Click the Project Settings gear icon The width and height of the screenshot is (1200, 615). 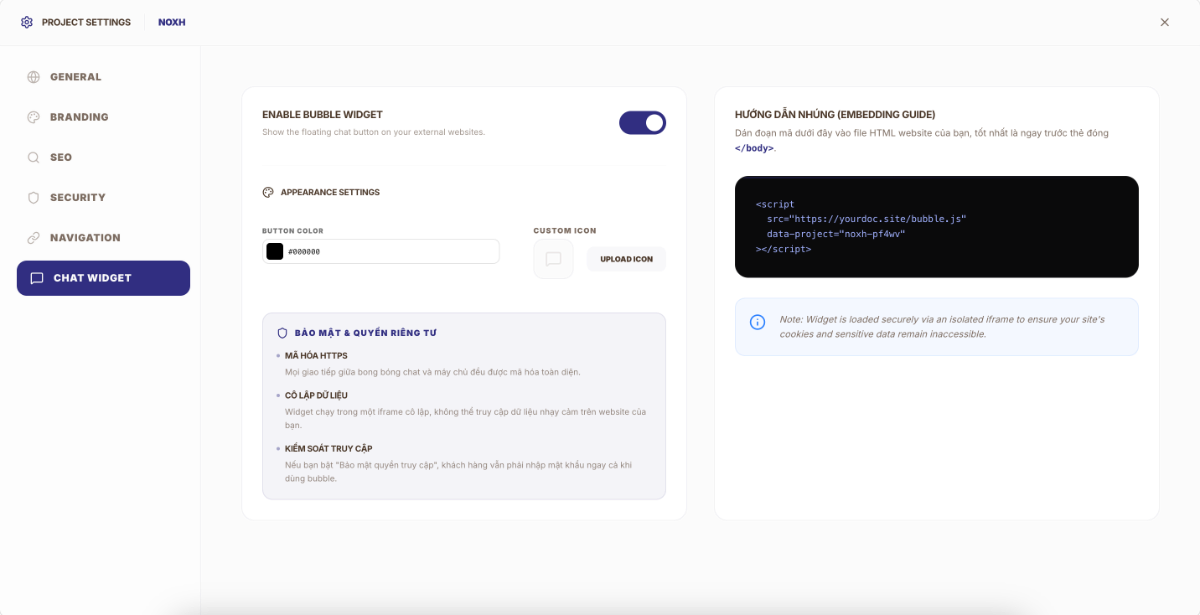(27, 22)
